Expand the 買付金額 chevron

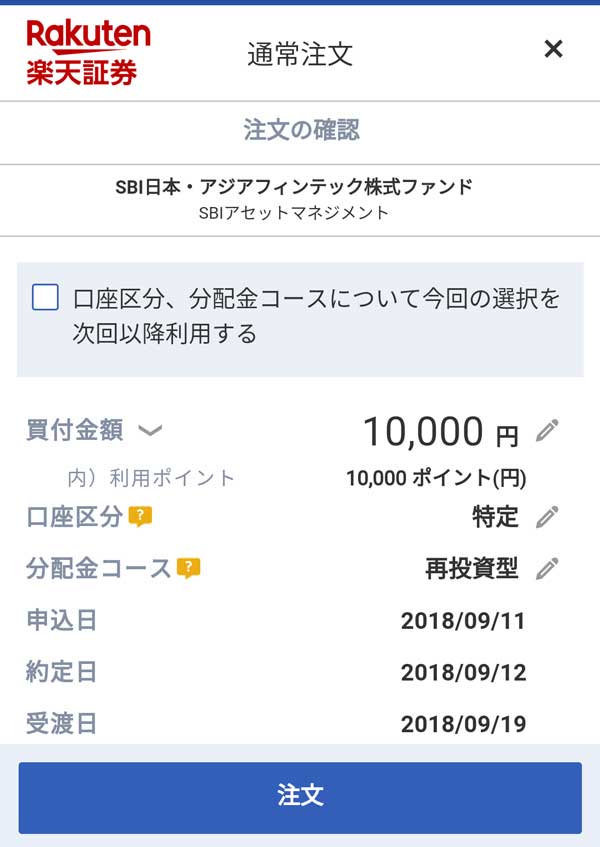(149, 431)
